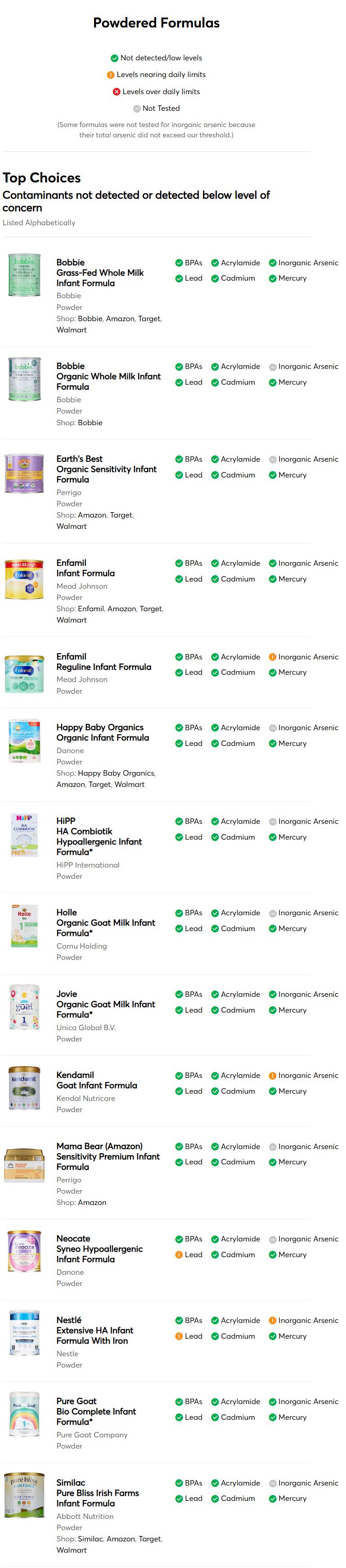This screenshot has width=346, height=1568.
Task: Click the red X legend icon for over-limit levels
Action: point(117,92)
